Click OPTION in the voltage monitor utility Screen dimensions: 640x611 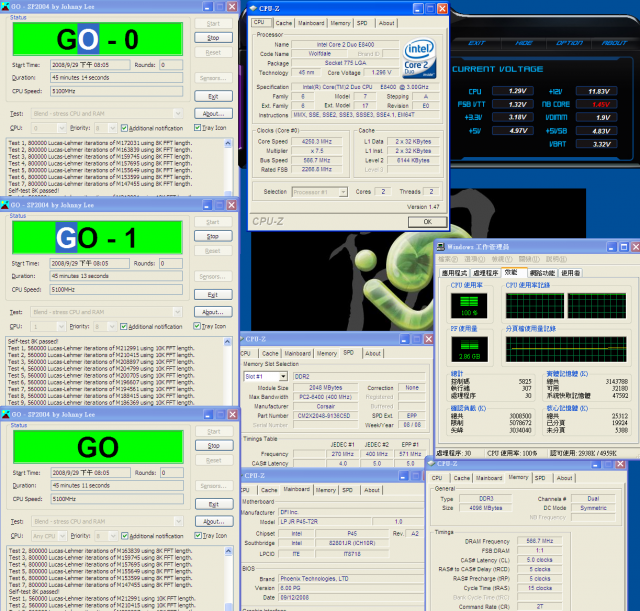coord(569,43)
